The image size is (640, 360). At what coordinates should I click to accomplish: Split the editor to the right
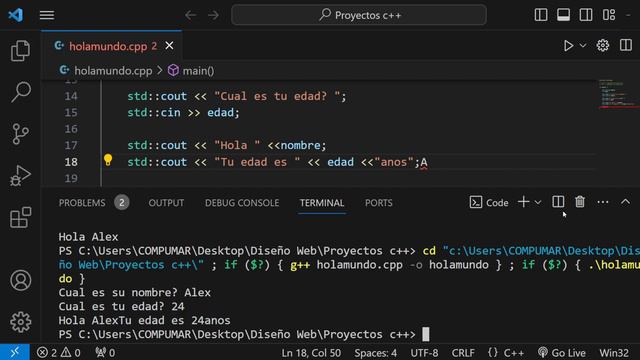(x=626, y=45)
